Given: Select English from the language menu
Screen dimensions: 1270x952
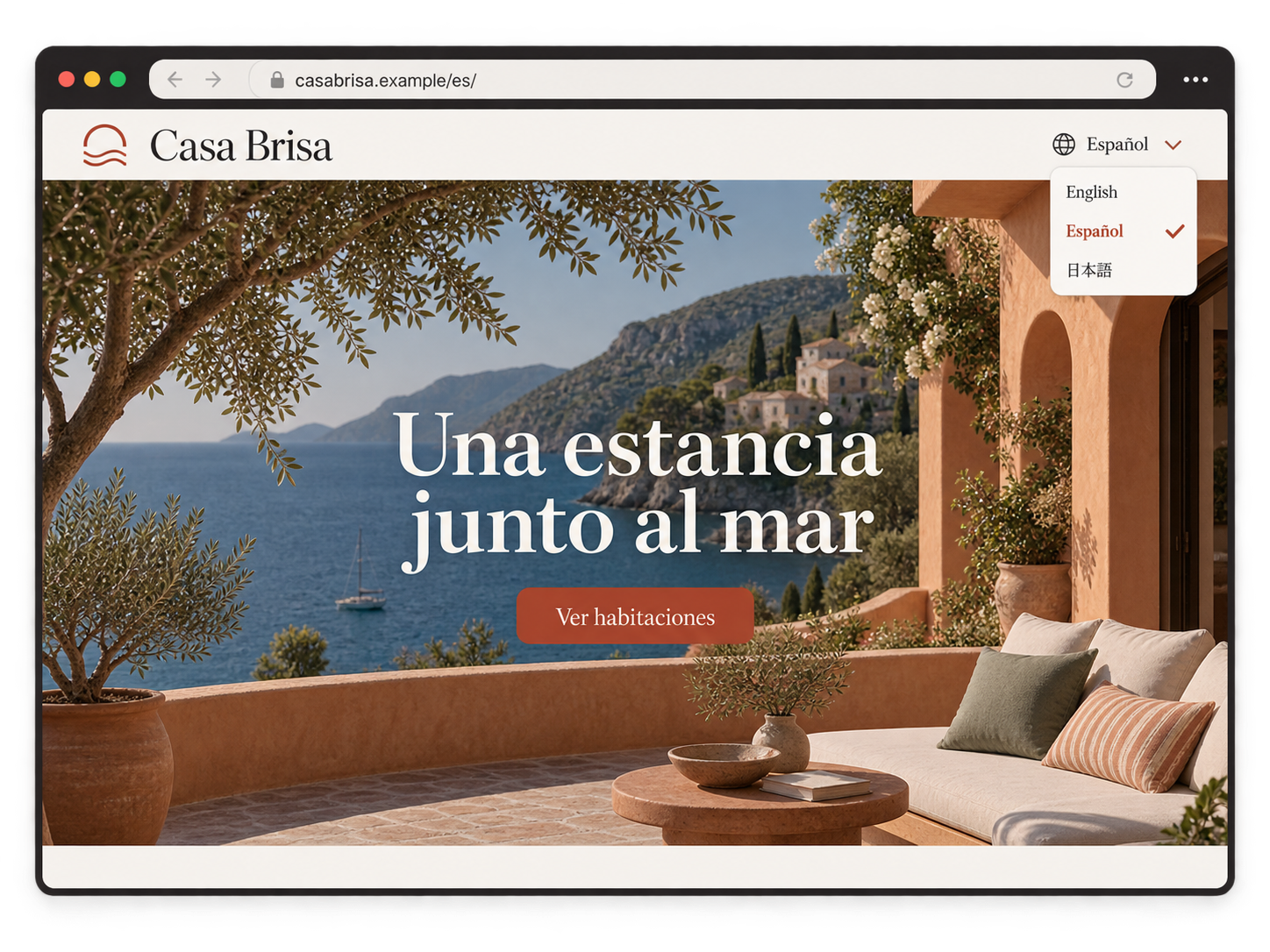Looking at the screenshot, I should 1123,192.
